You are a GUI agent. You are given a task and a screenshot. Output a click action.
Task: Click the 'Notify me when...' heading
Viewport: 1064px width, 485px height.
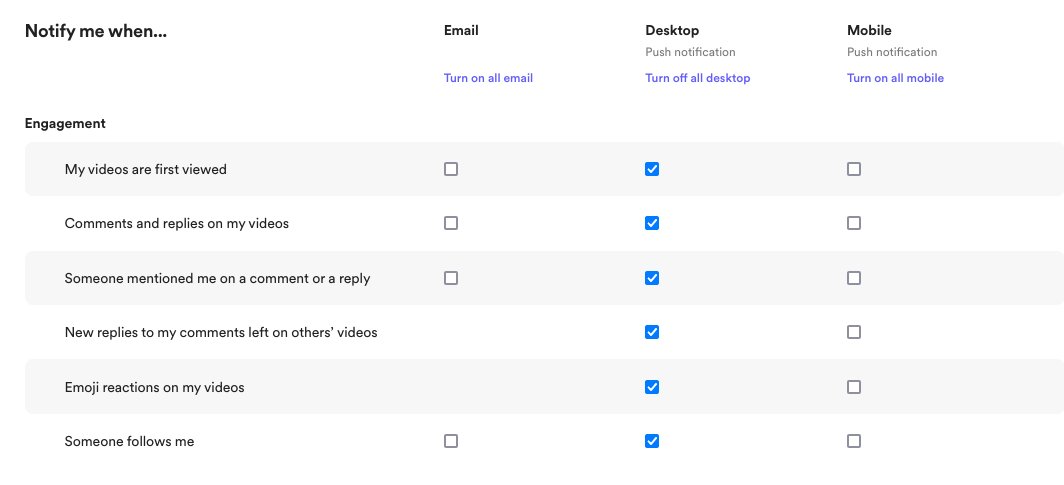(x=96, y=31)
